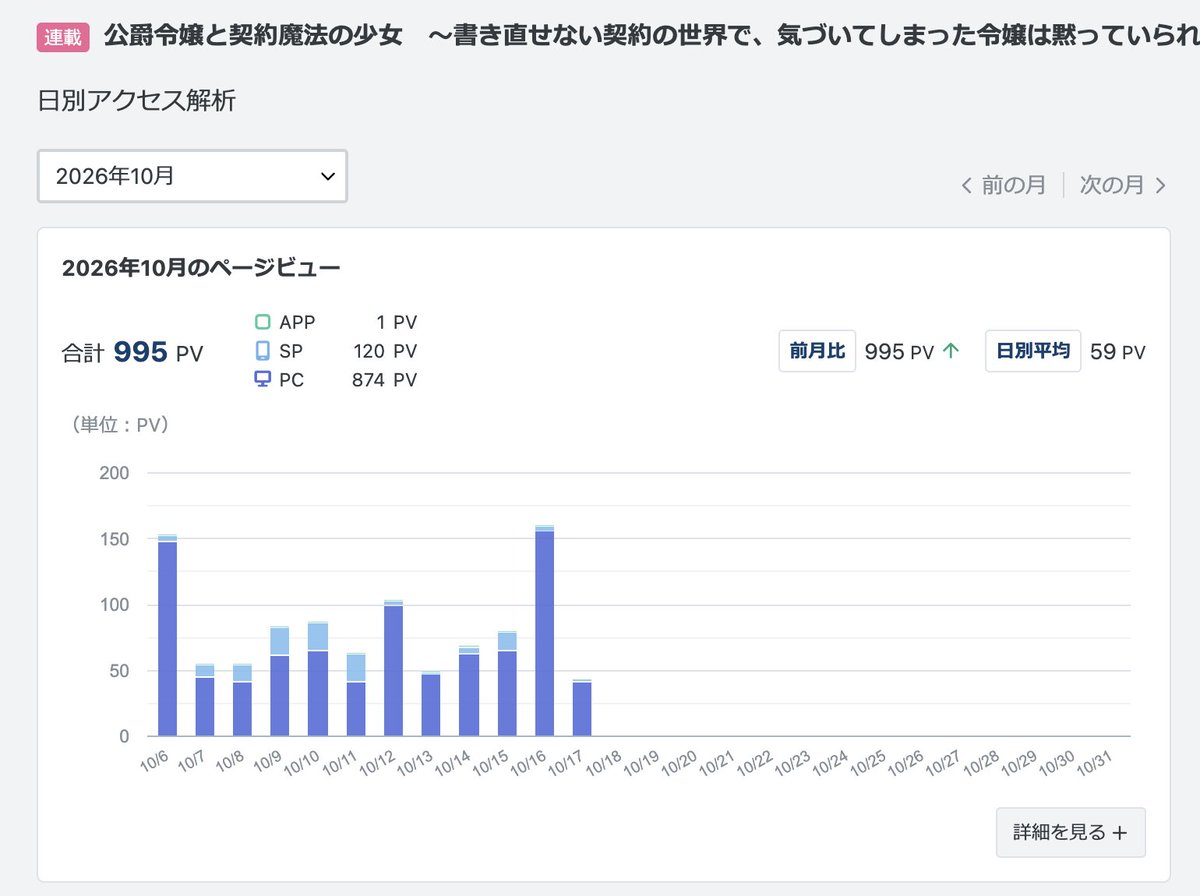Click the 10/7 bar in the chart

click(x=205, y=700)
